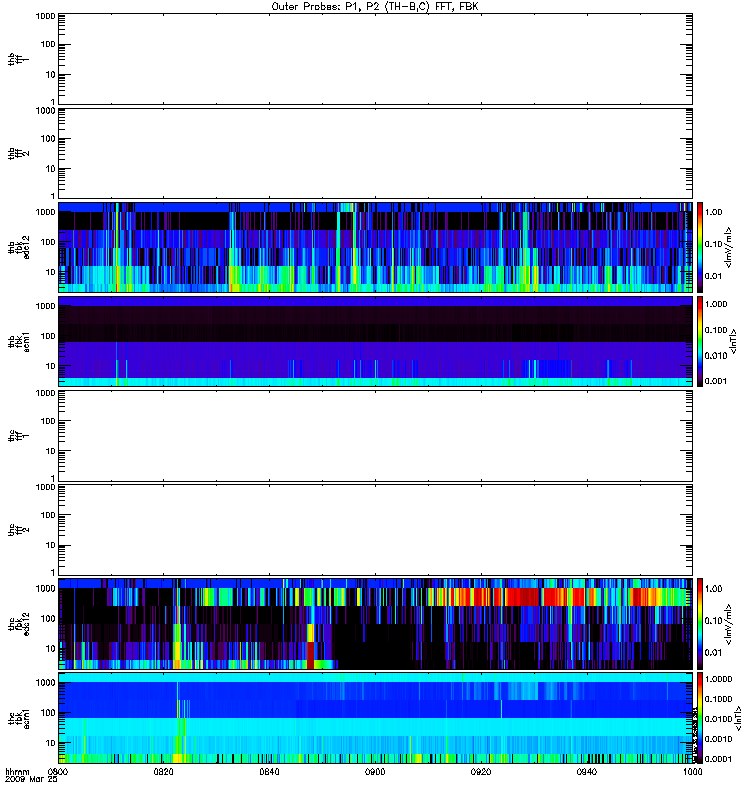Click the 'thc fbk scm1' y-axis label

pos(19,718)
